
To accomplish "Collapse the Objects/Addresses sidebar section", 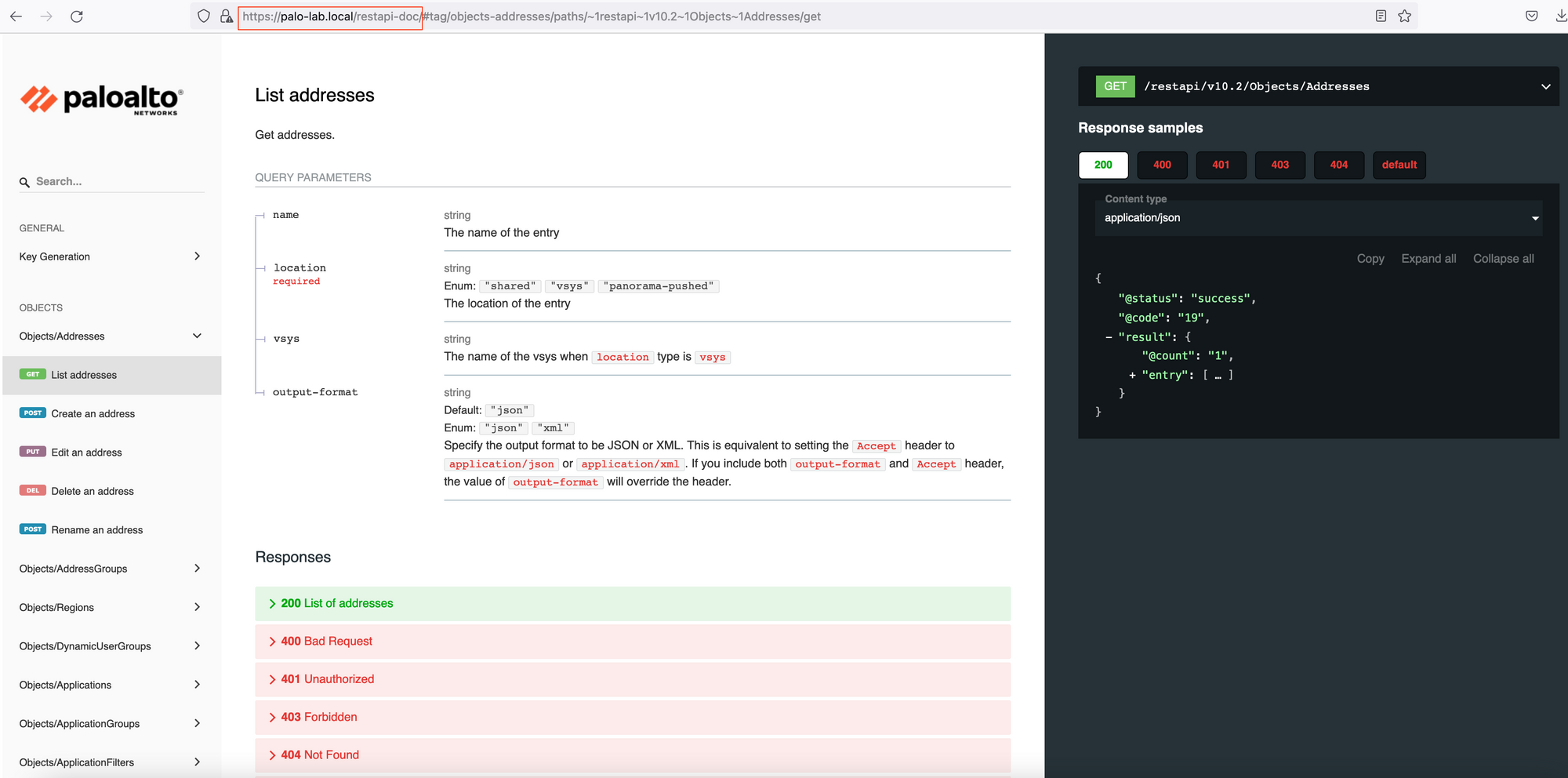I will [111, 336].
